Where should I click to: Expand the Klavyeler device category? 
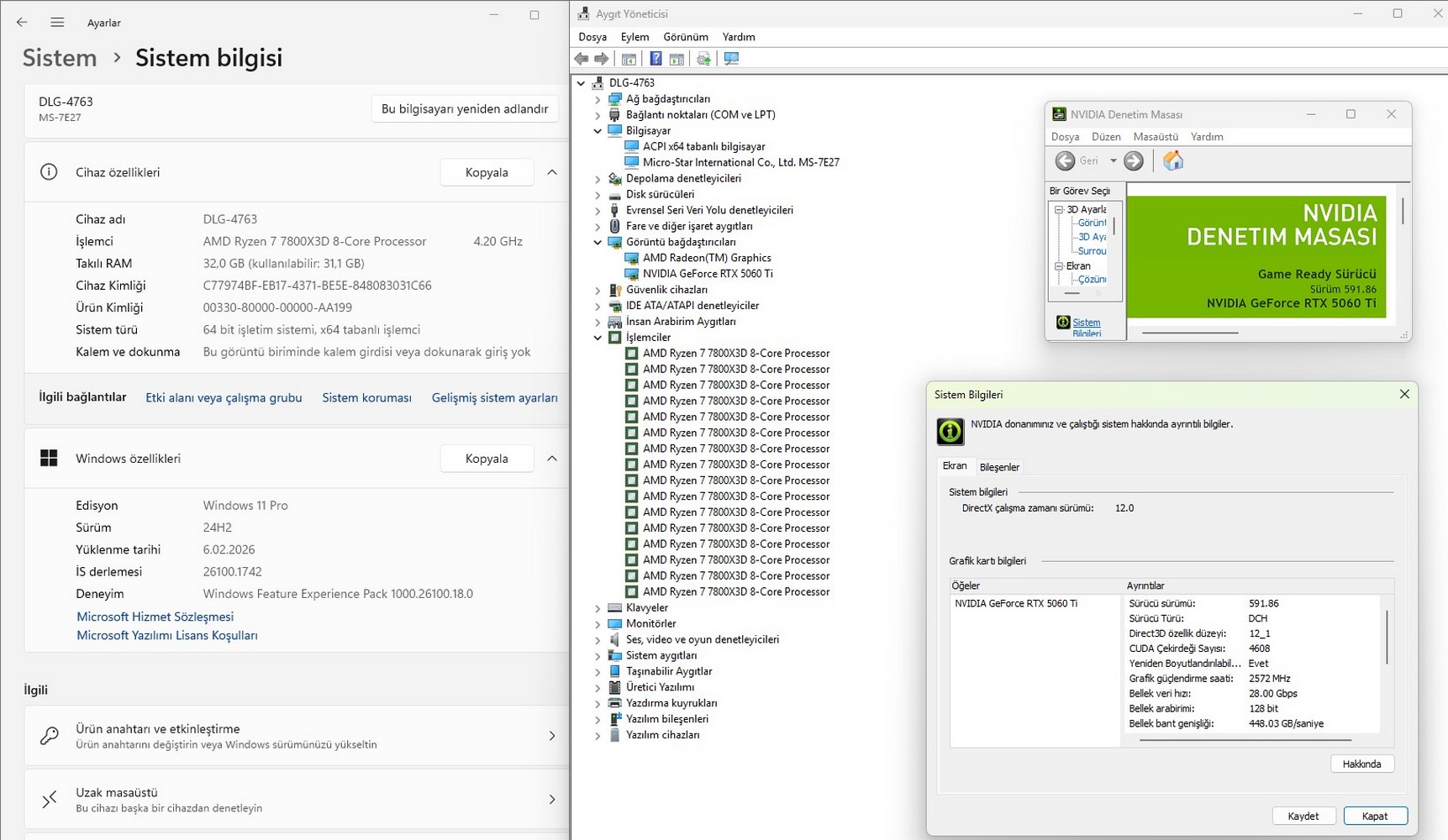pyautogui.click(x=598, y=608)
